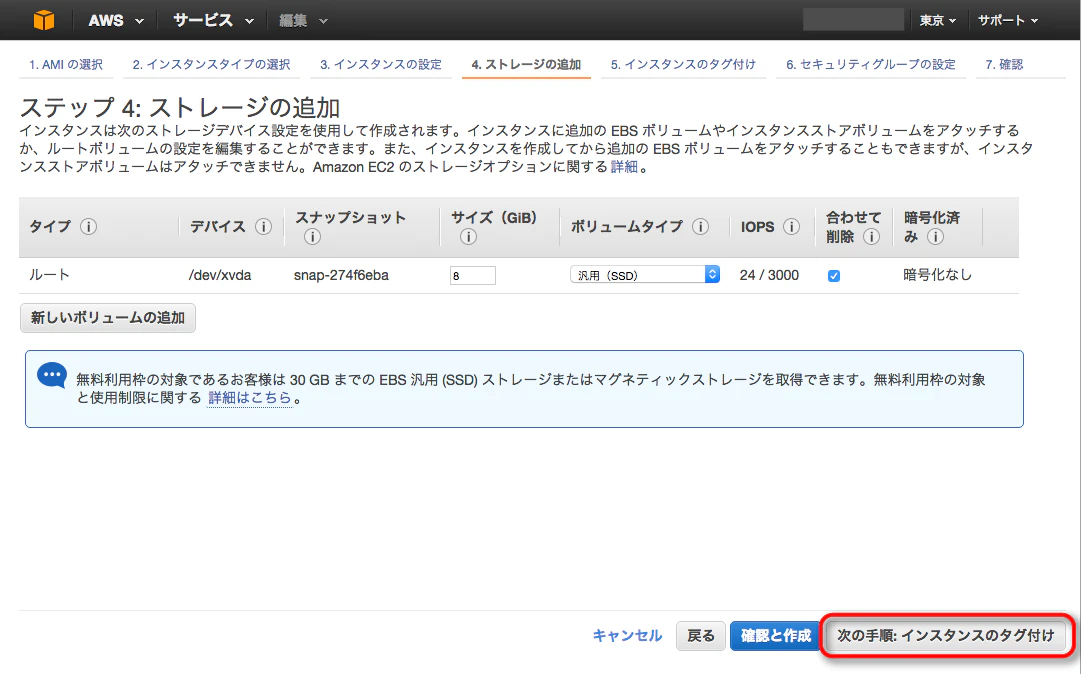The image size is (1081, 674).
Task: Show info for the スナップショット column
Action: (x=312, y=237)
